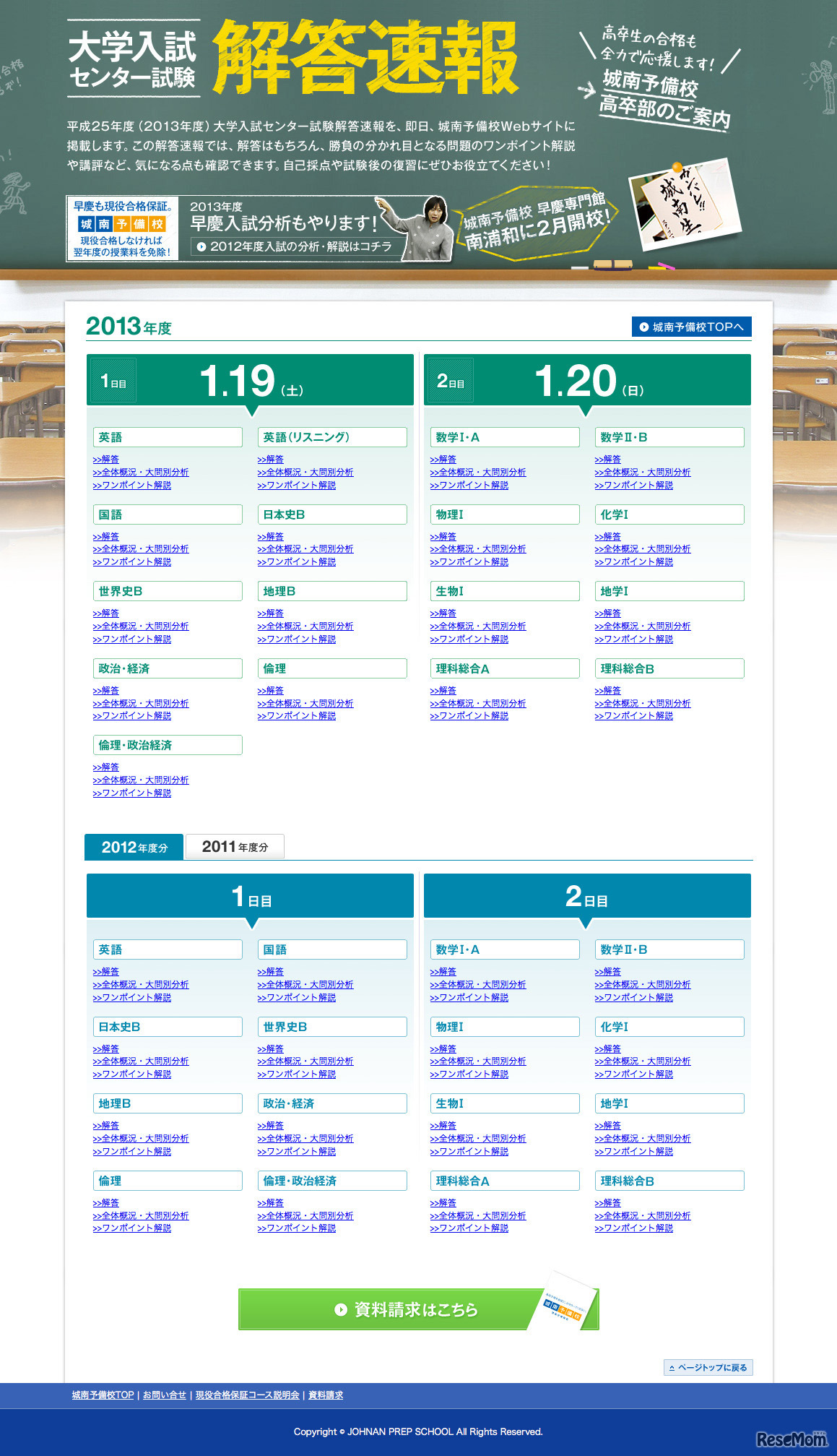837x1456 pixels.
Task: Open 全体概況・大問別分析 under 2013 理科総合B
Action: click(642, 703)
